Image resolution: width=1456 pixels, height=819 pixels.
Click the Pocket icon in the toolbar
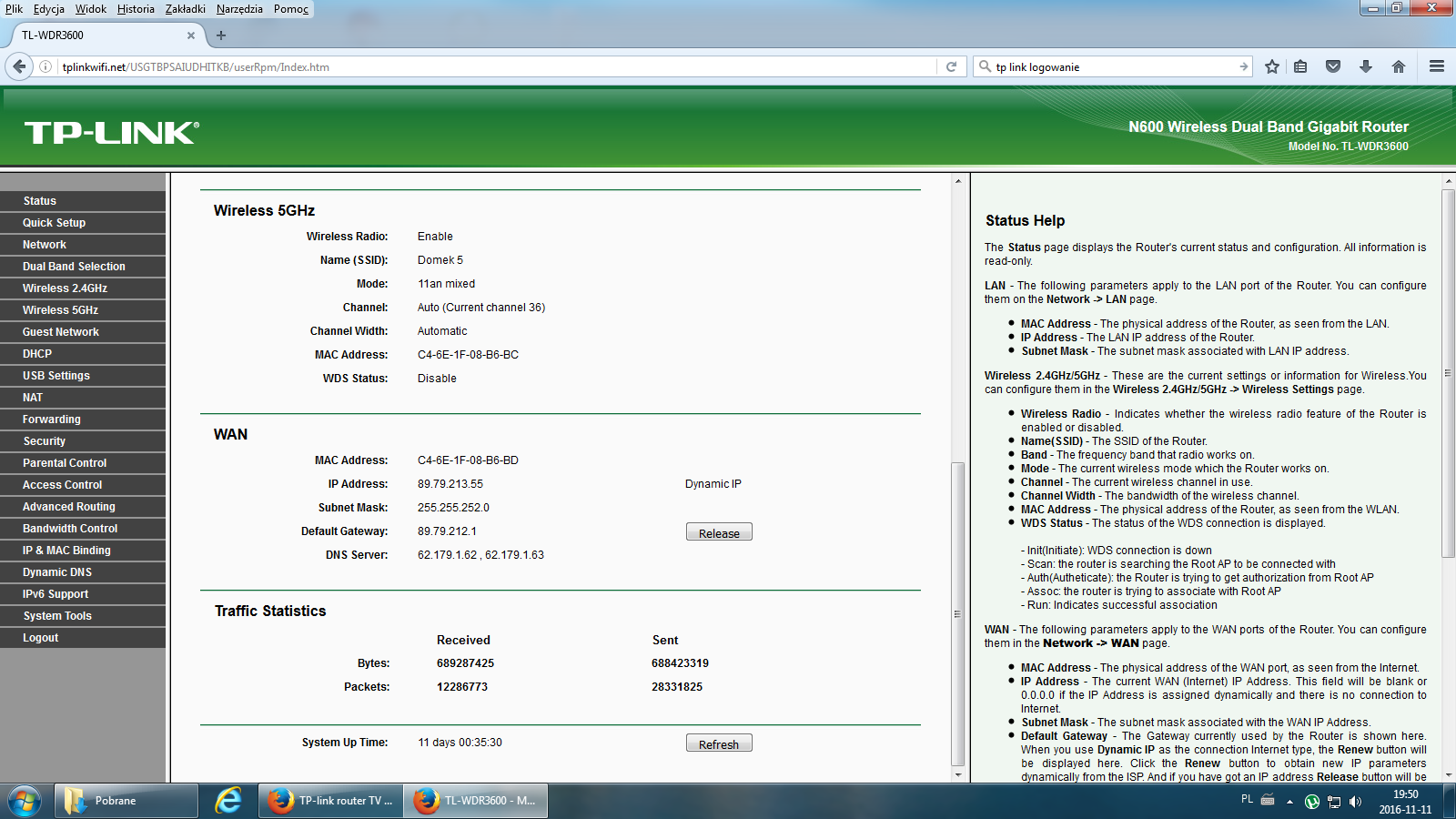pyautogui.click(x=1333, y=66)
